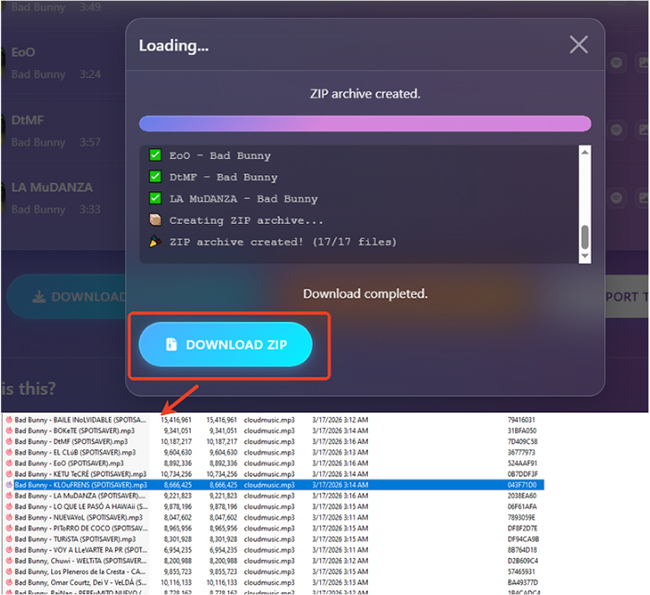Screen dimensions: 650x595
Task: Click the file icon of PIToRRO DE COCO file
Action: point(9,528)
